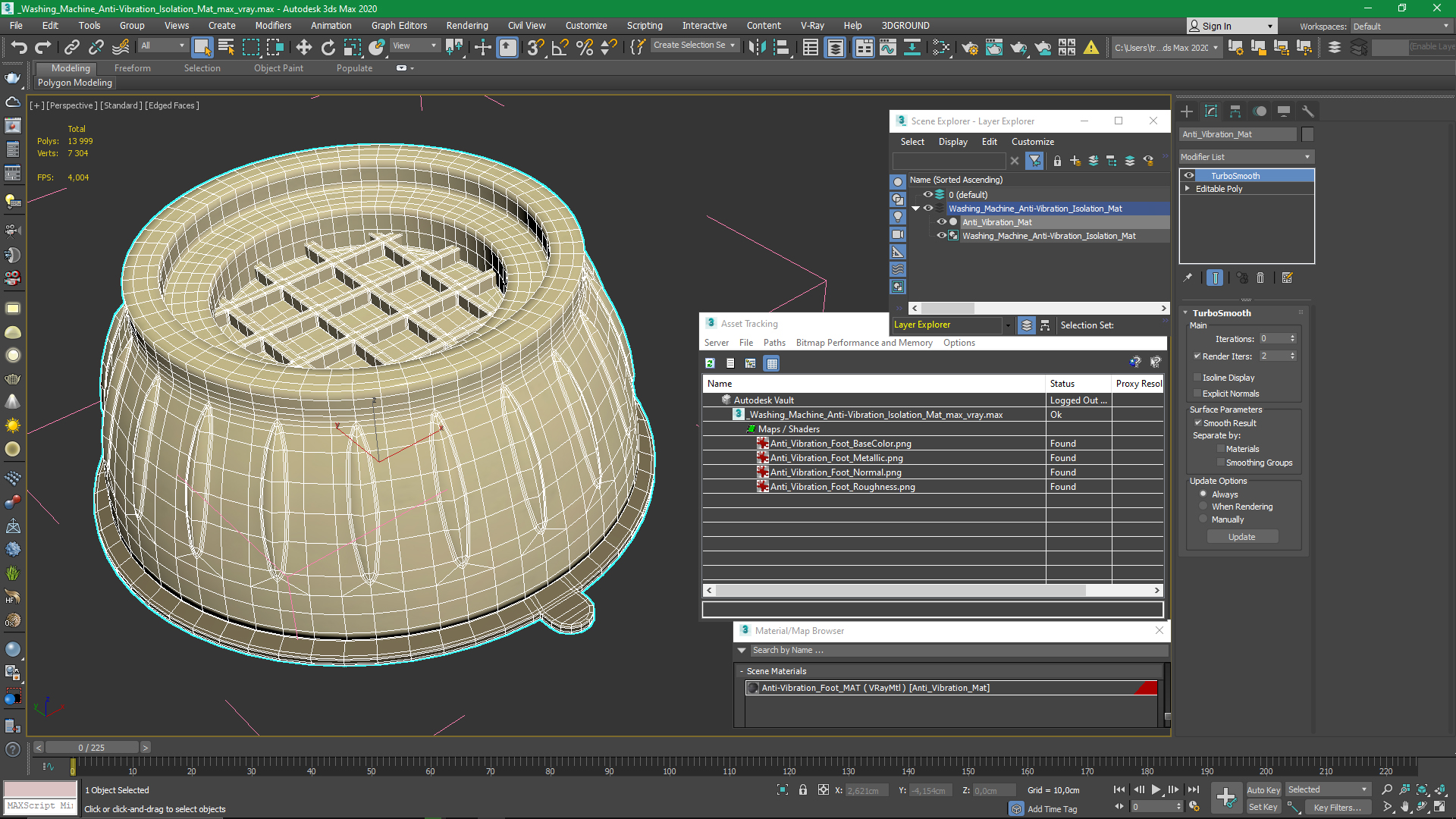Toggle Smooth Result checkbox

click(x=1197, y=422)
